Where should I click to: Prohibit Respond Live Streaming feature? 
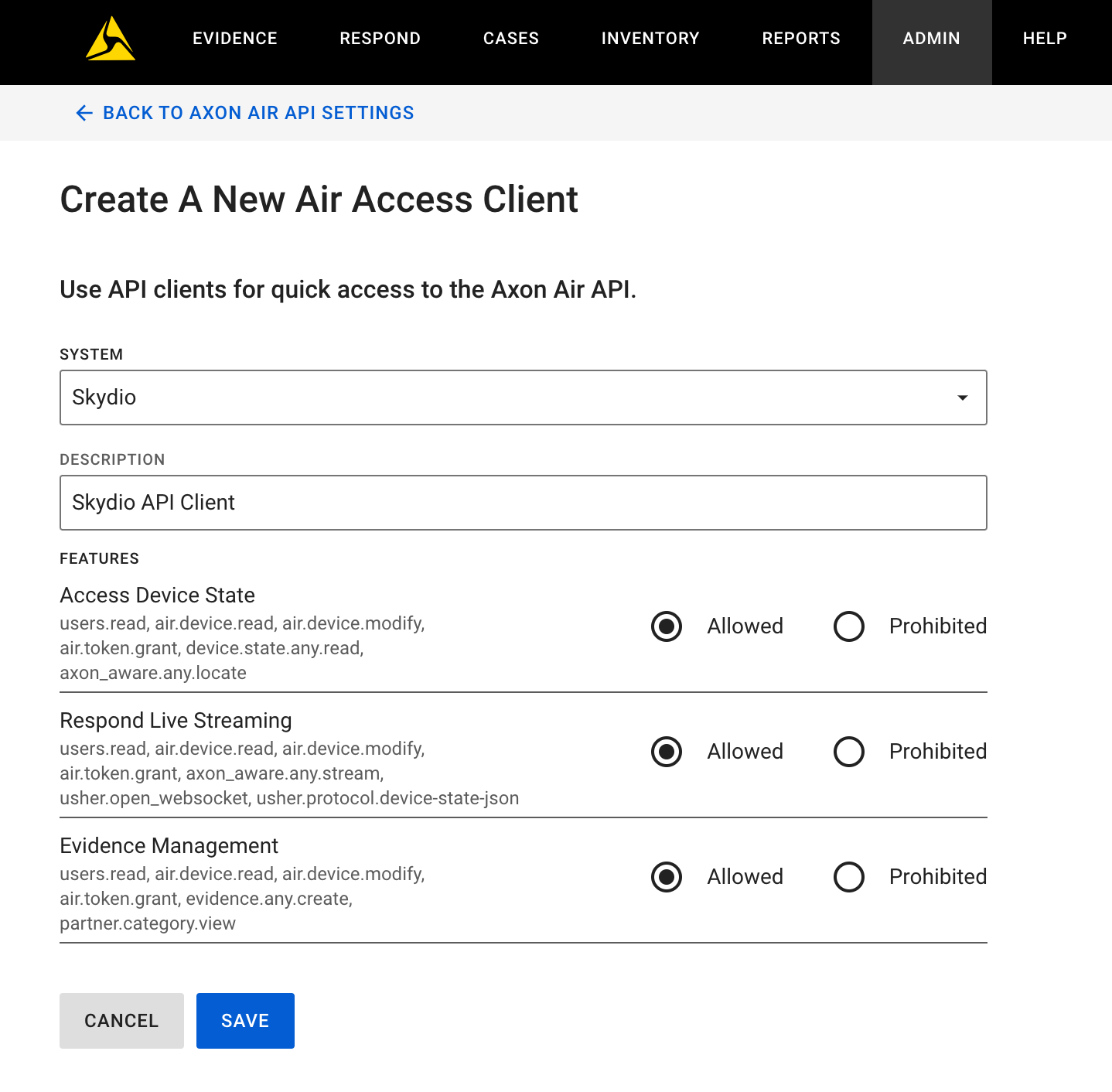coord(849,752)
